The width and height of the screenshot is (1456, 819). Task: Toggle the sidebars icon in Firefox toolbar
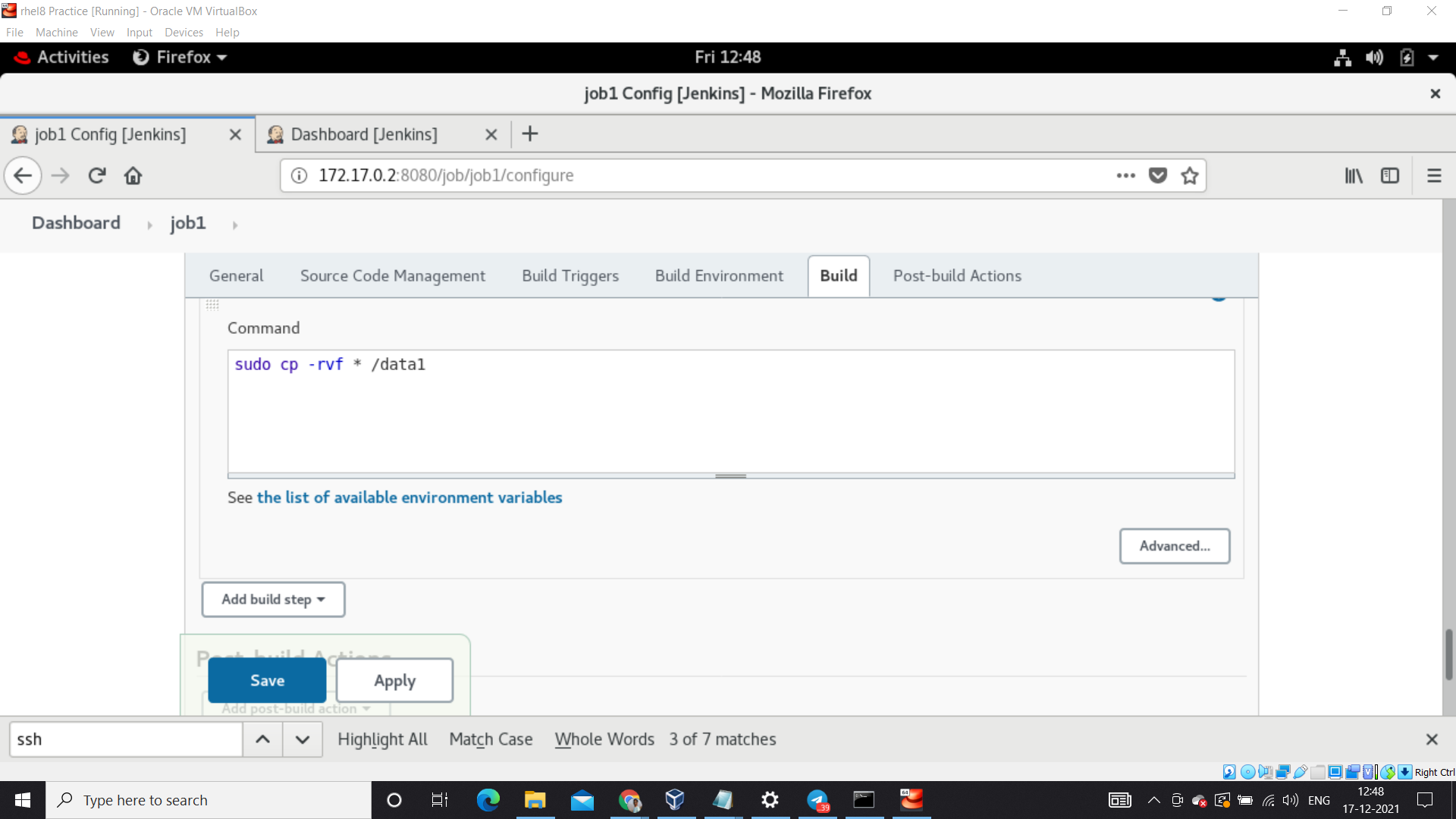[1391, 175]
